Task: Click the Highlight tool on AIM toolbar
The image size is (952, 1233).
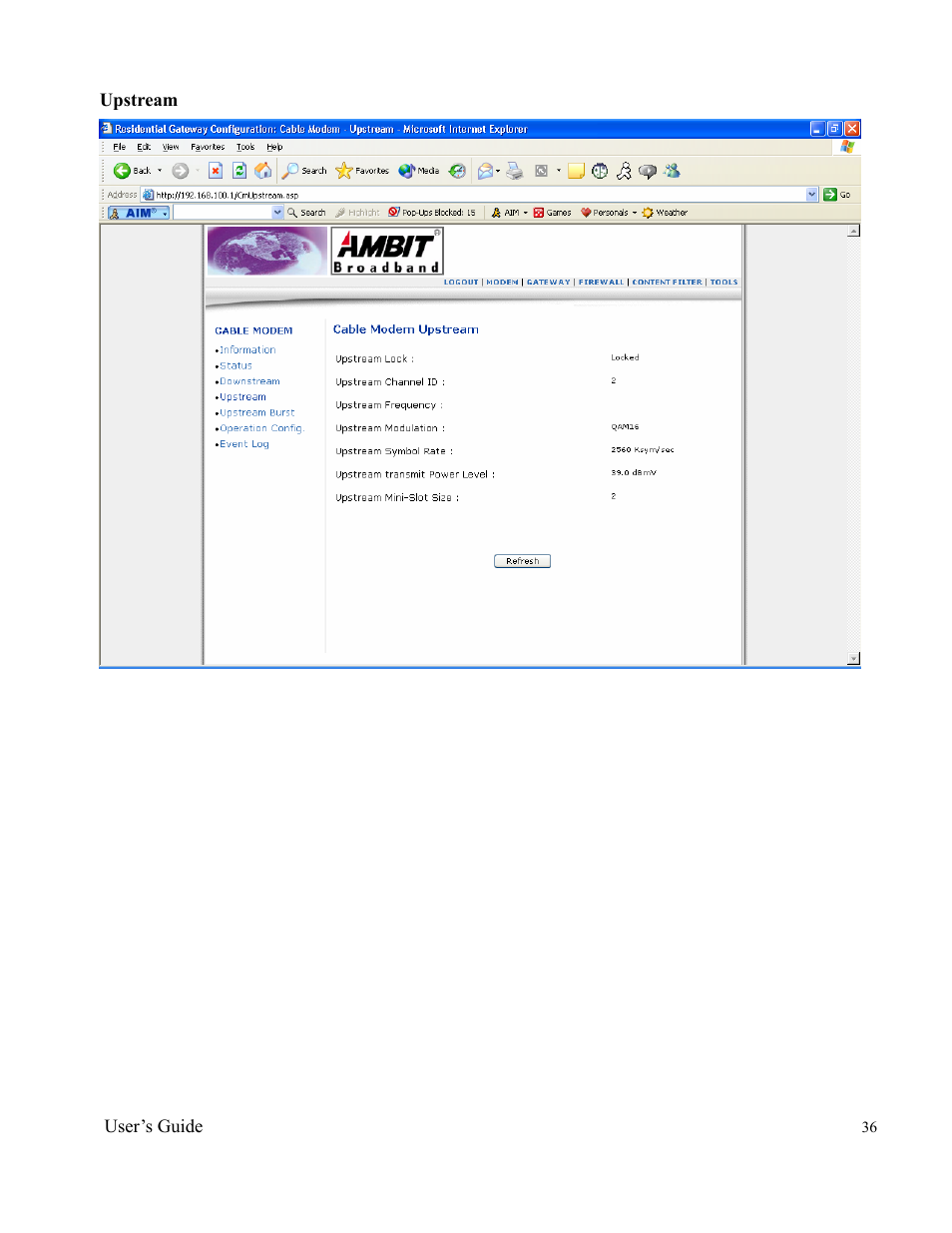Action: click(x=357, y=213)
